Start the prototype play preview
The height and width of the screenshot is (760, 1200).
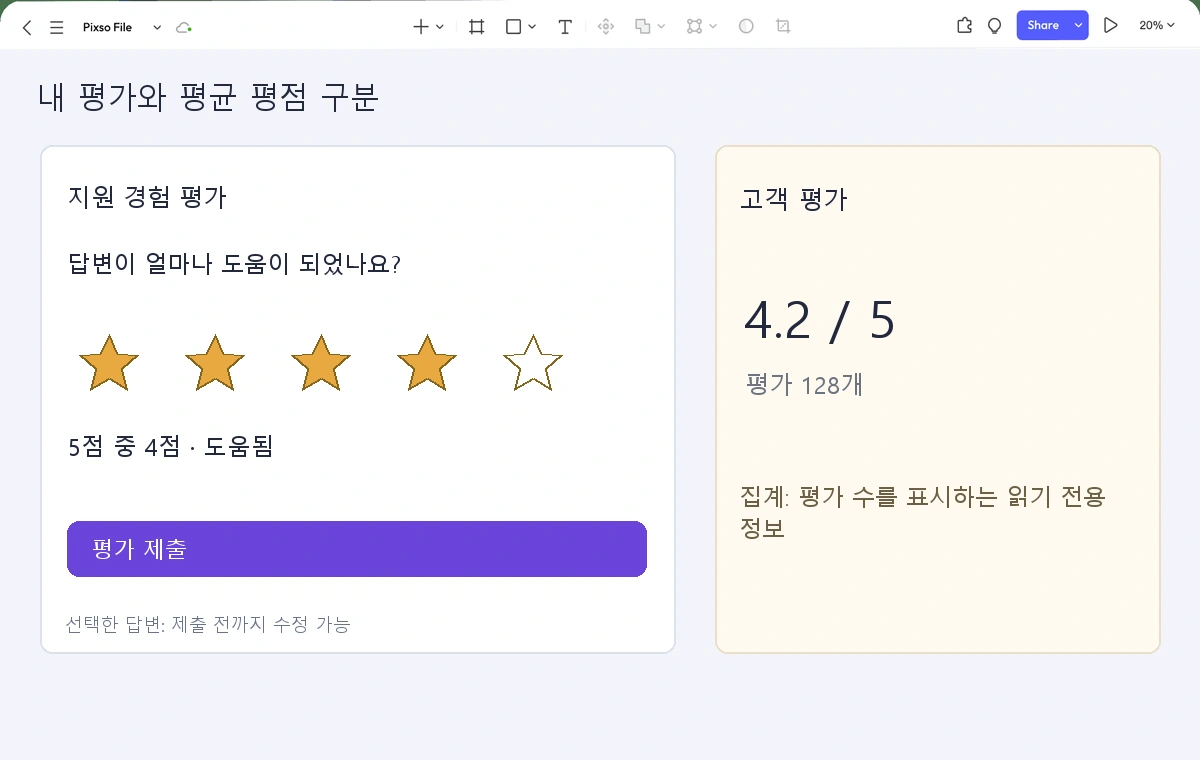tap(1110, 26)
